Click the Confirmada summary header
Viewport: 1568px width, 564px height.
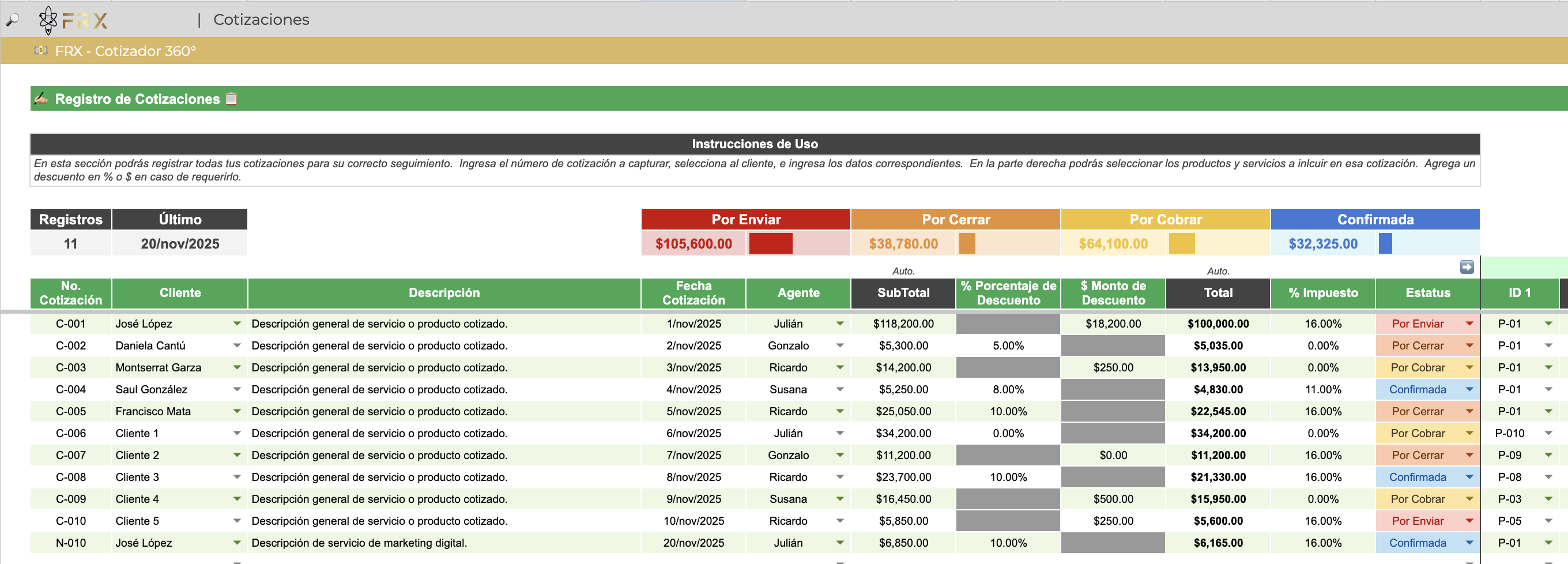coord(1374,219)
